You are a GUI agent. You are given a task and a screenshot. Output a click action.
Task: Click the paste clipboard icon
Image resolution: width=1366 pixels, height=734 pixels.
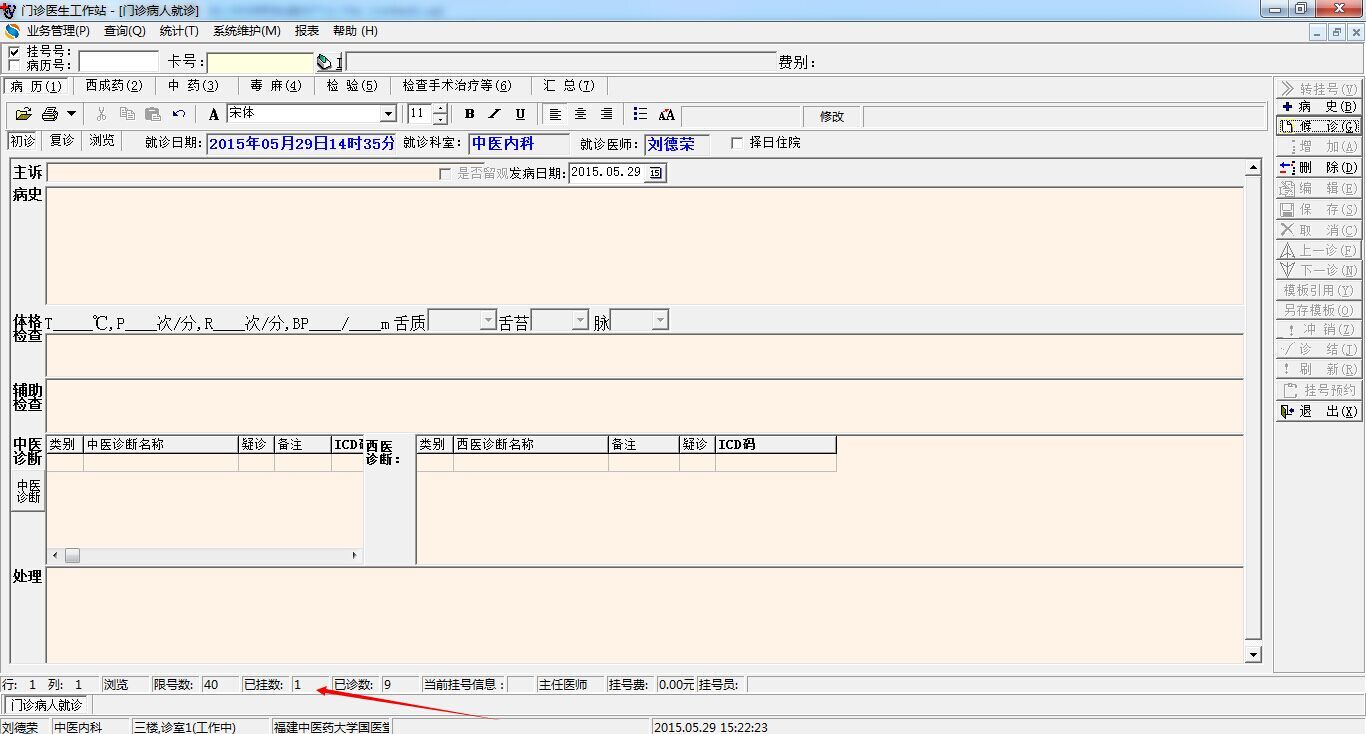[153, 115]
